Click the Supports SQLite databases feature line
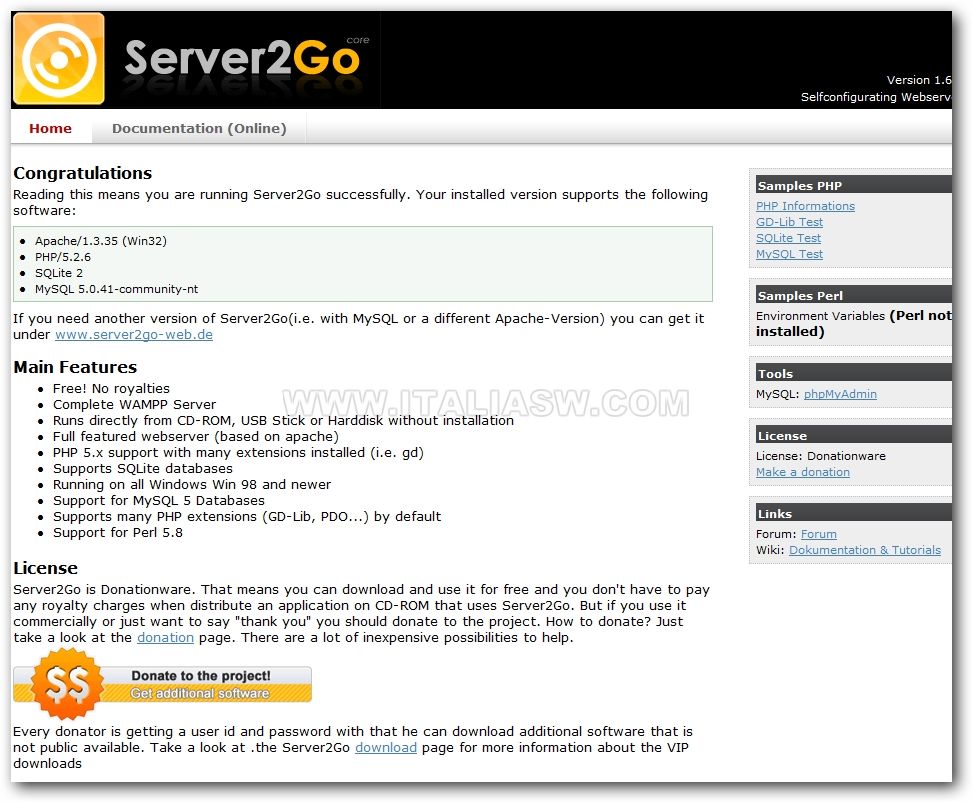972x802 pixels. coord(143,469)
